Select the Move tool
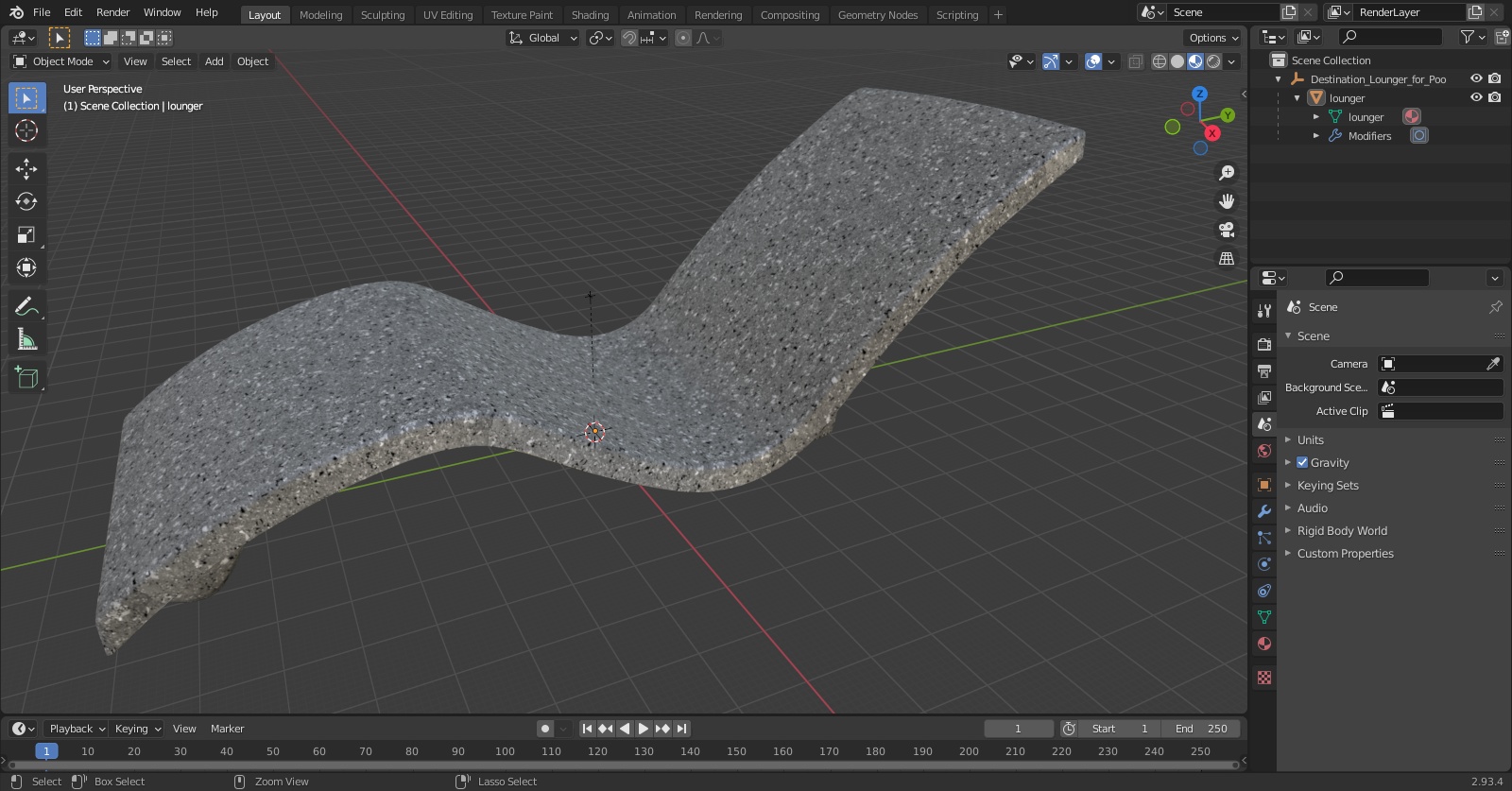This screenshot has width=1512, height=791. click(26, 168)
